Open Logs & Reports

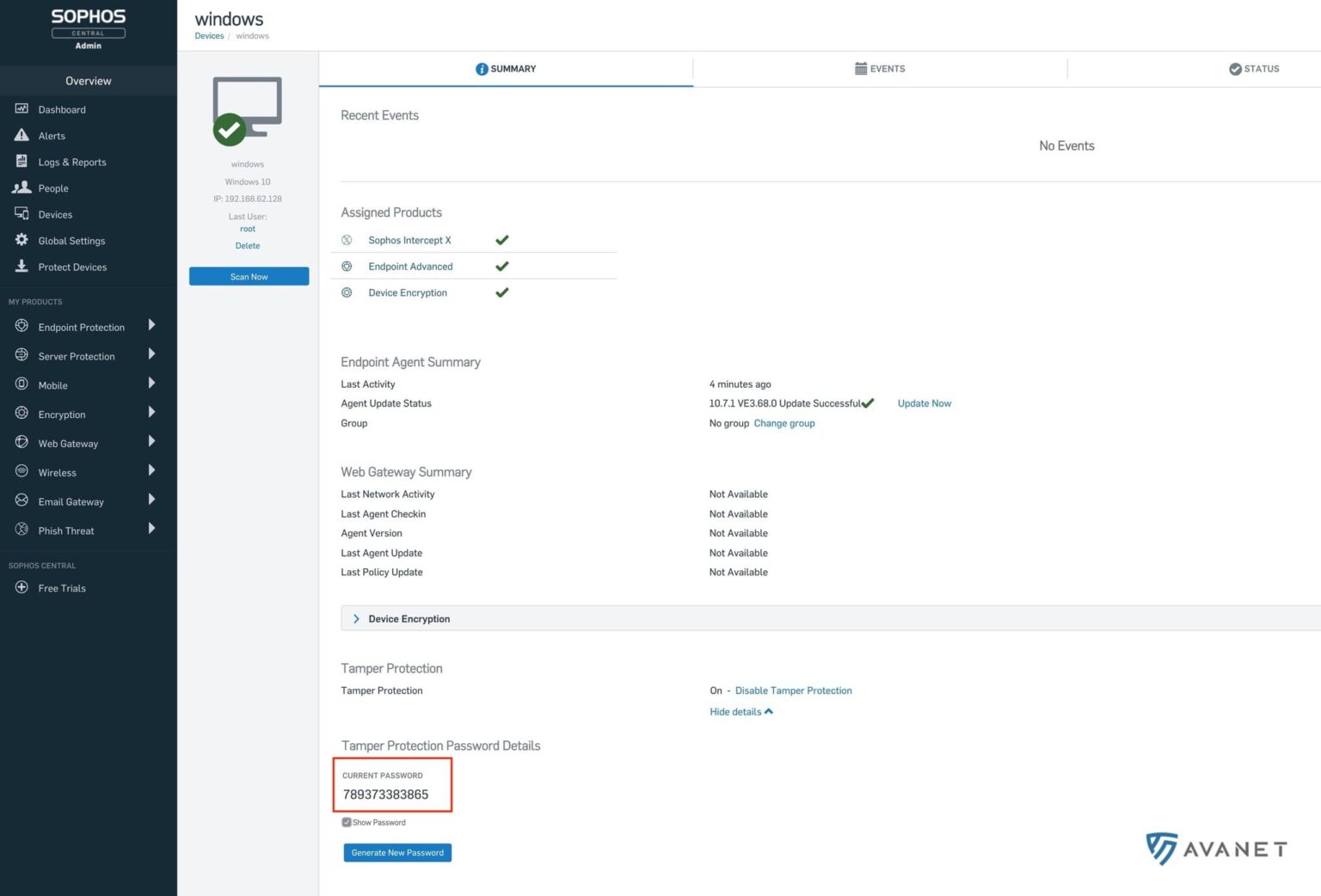pos(22,162)
